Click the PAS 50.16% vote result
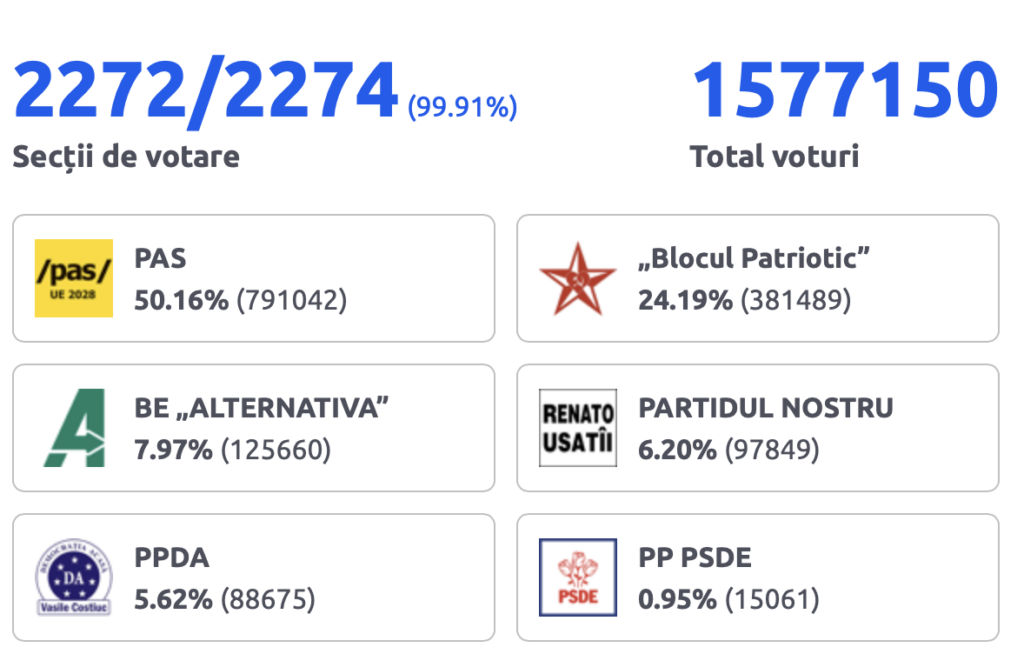Viewport: 1024px width, 654px height. coord(240,301)
